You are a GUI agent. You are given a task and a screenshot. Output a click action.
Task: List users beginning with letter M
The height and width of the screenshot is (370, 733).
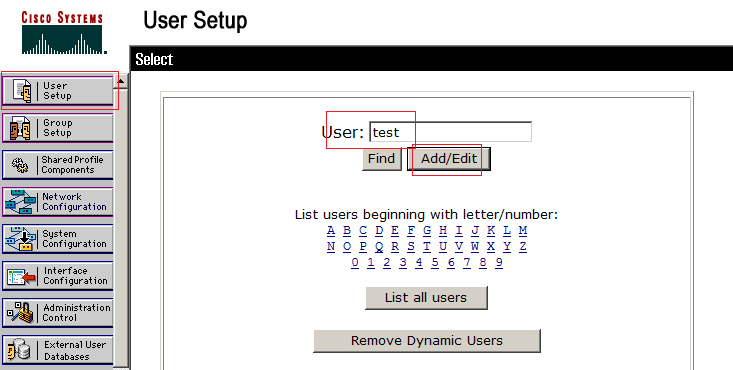point(523,231)
